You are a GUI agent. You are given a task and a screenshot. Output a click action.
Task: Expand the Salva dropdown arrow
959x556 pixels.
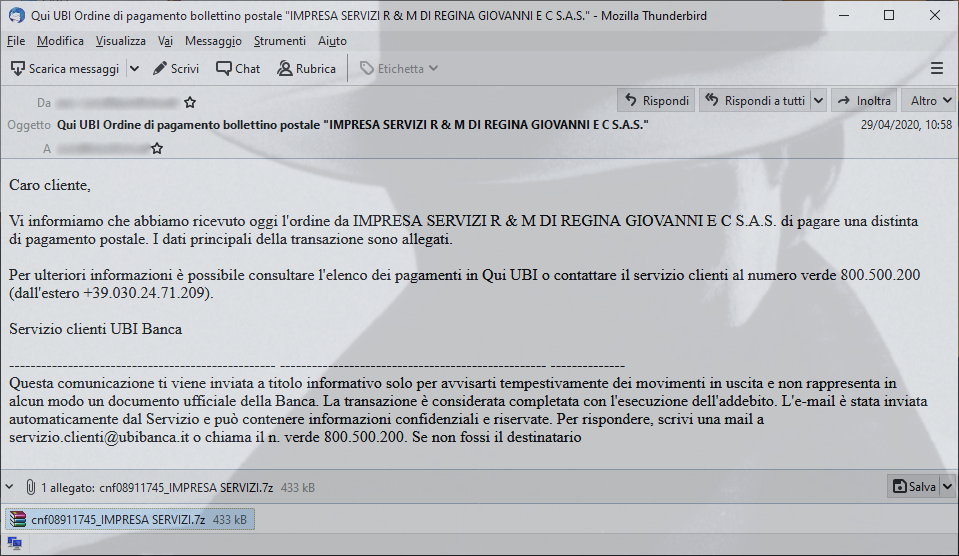tap(947, 486)
